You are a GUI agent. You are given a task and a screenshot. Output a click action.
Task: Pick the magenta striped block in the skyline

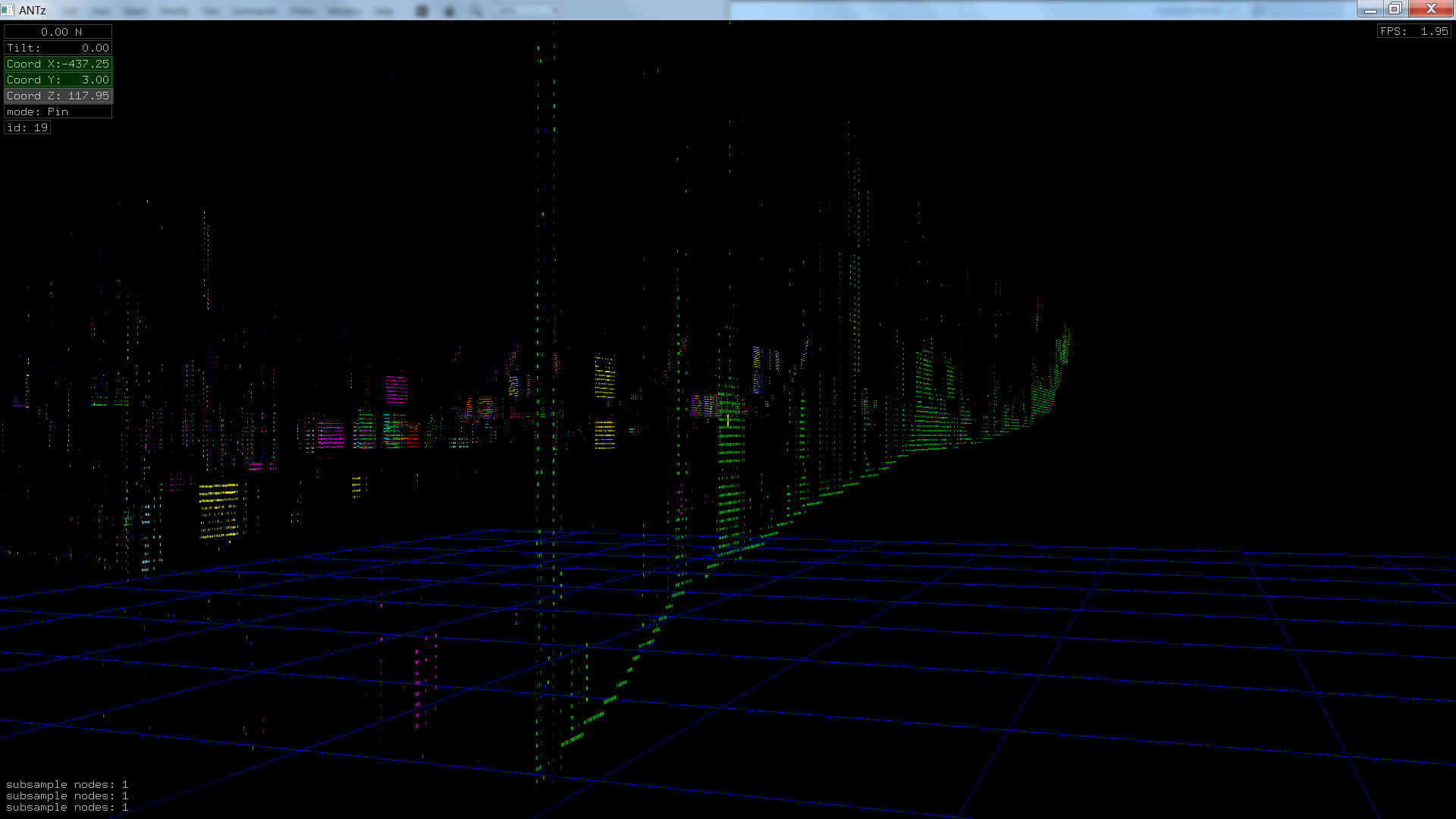tap(396, 388)
